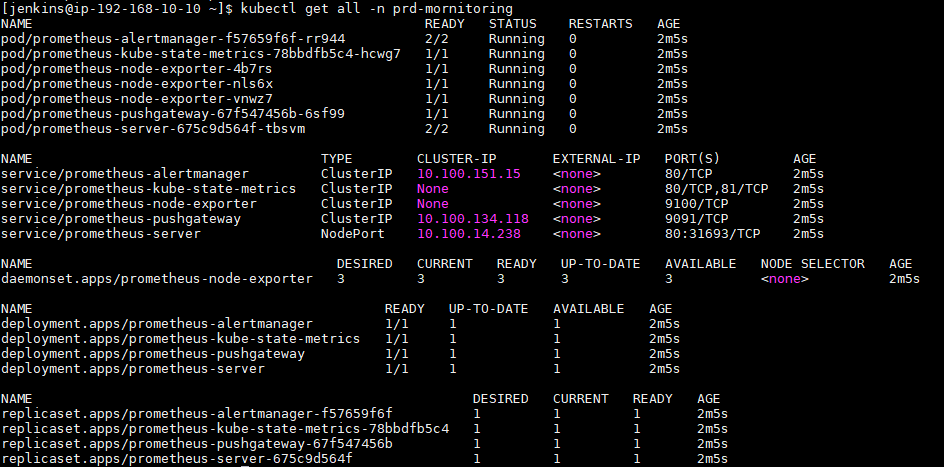
Task: Select replicaset.apps/prometheus-alertmanager-f57659f6f name
Action: pyautogui.click(x=197, y=414)
